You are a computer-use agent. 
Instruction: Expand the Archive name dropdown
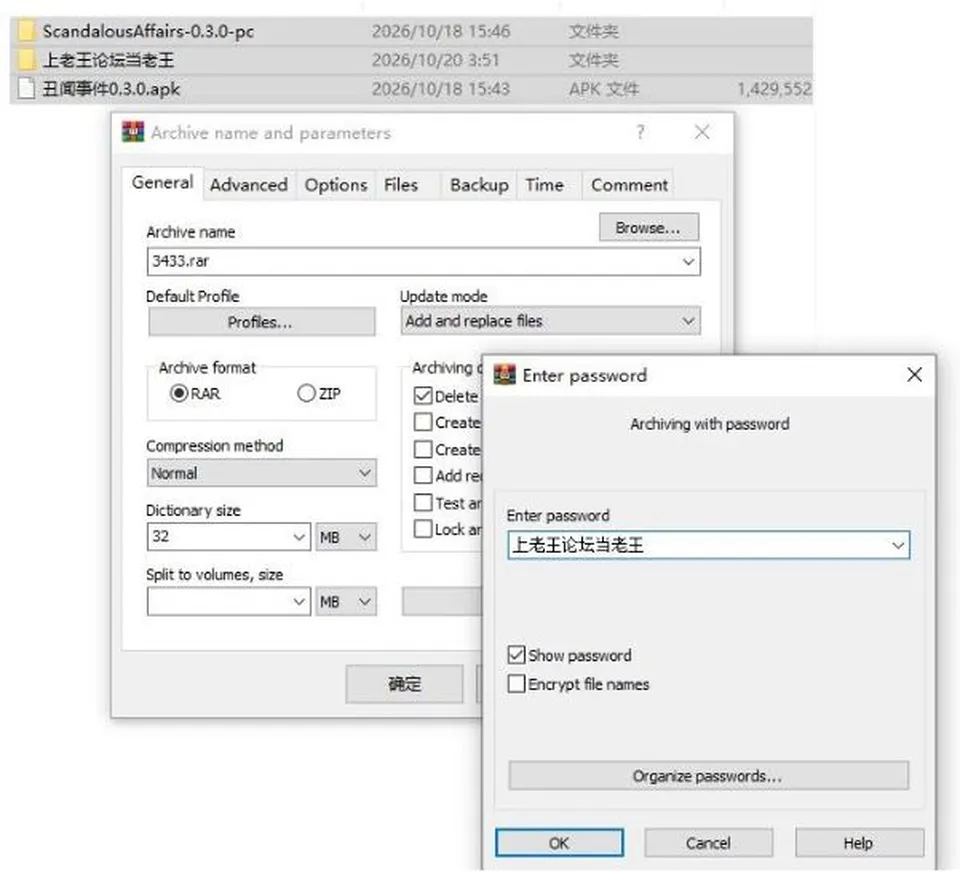pos(688,262)
